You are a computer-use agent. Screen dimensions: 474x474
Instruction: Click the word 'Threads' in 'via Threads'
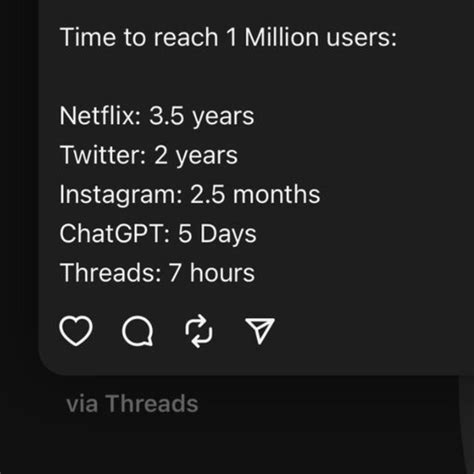click(152, 404)
